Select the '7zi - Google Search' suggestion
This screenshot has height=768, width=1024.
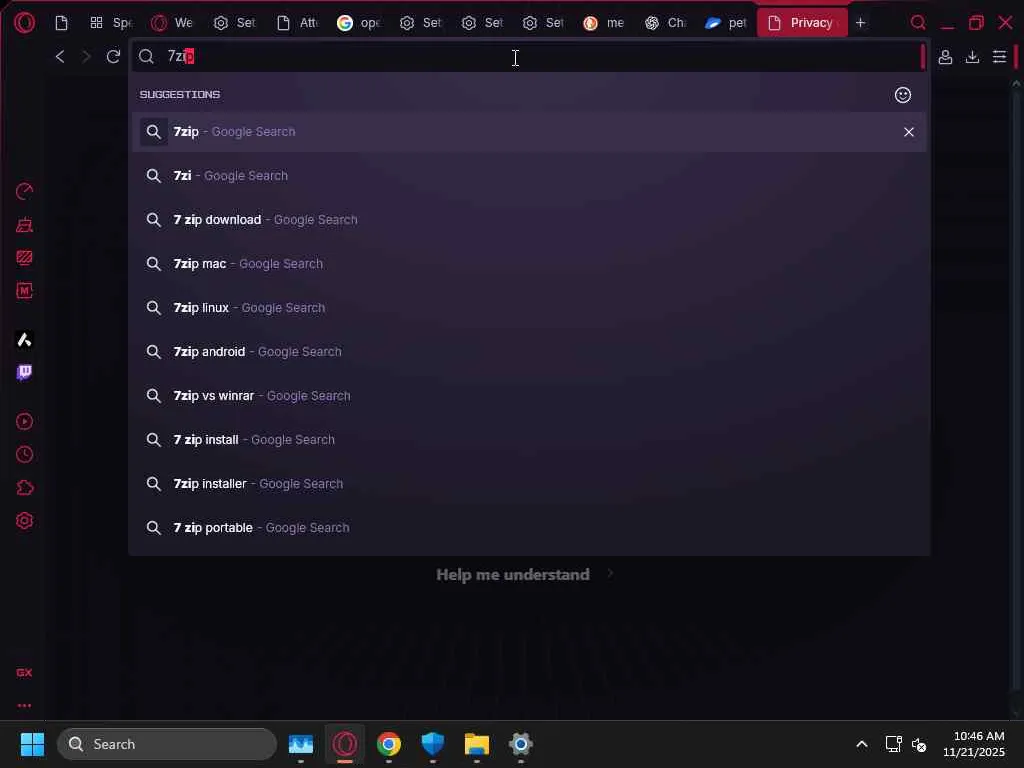click(529, 176)
